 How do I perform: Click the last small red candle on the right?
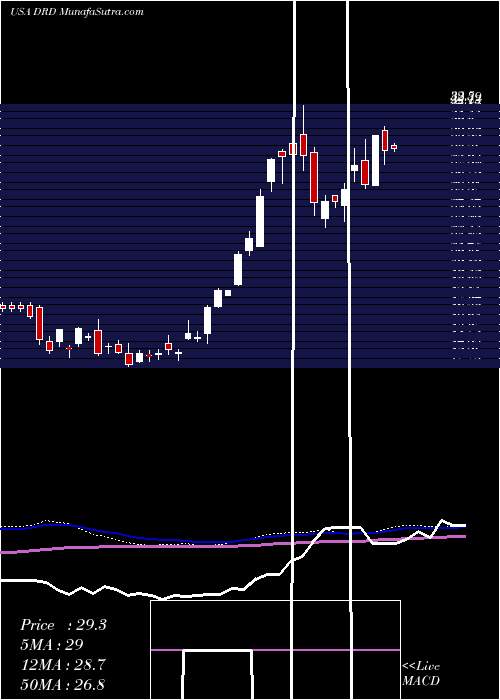(x=394, y=147)
